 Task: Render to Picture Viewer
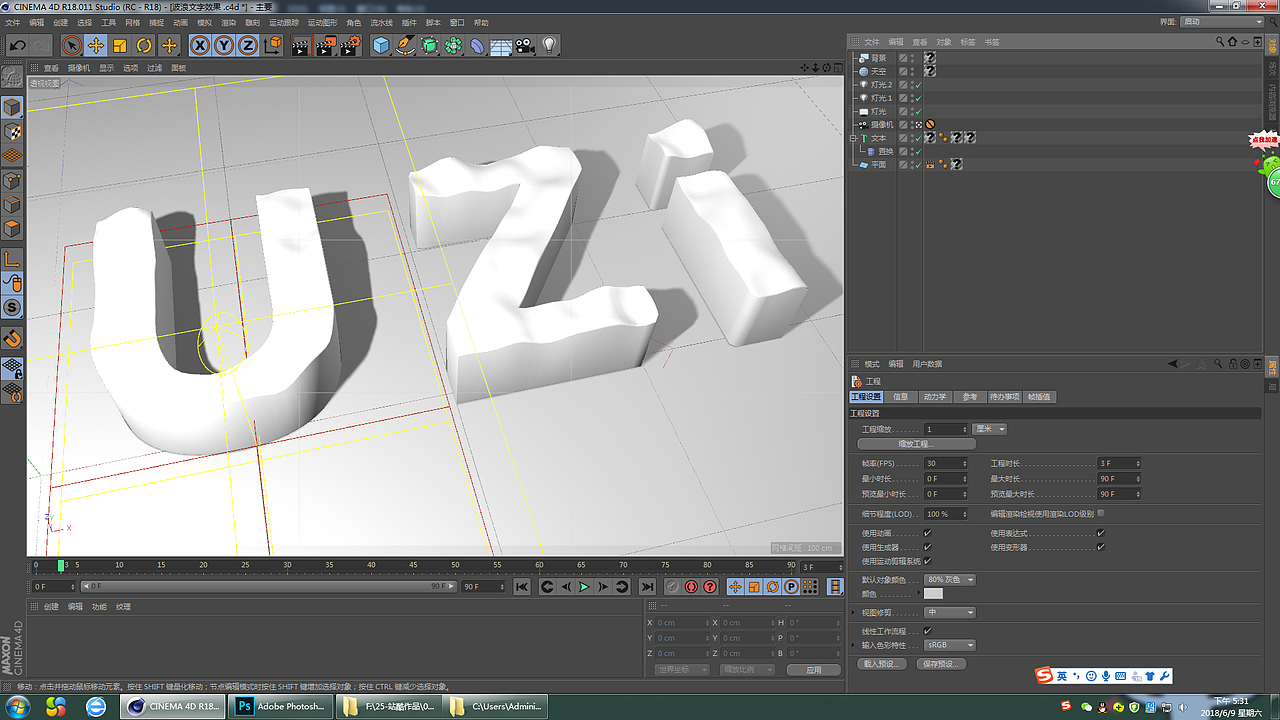tap(327, 45)
